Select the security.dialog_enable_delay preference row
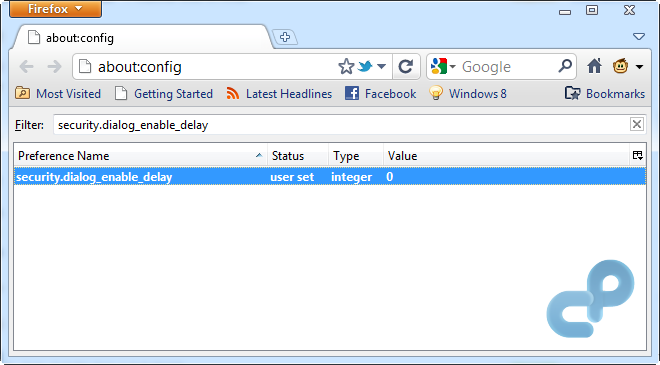The height and width of the screenshot is (365, 660). 330,176
